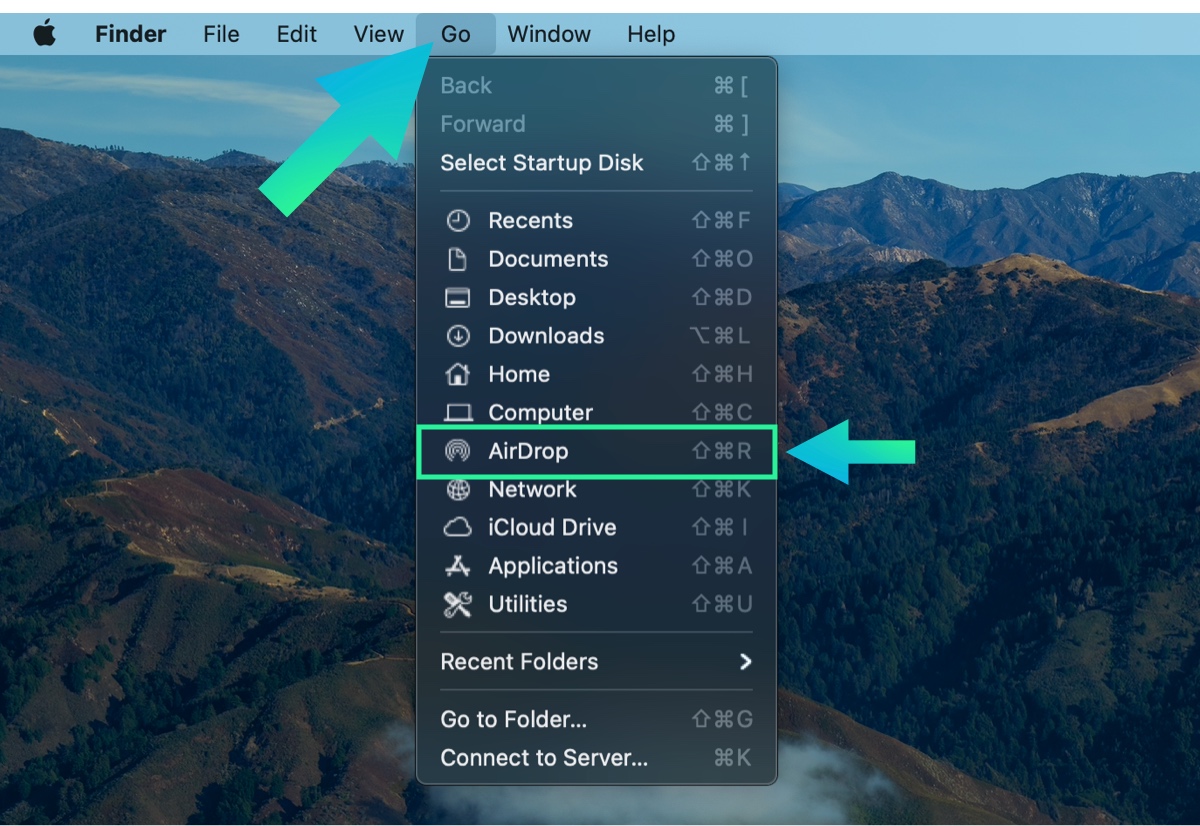This screenshot has width=1200, height=826.
Task: Click the Apple logo menu
Action: [44, 34]
